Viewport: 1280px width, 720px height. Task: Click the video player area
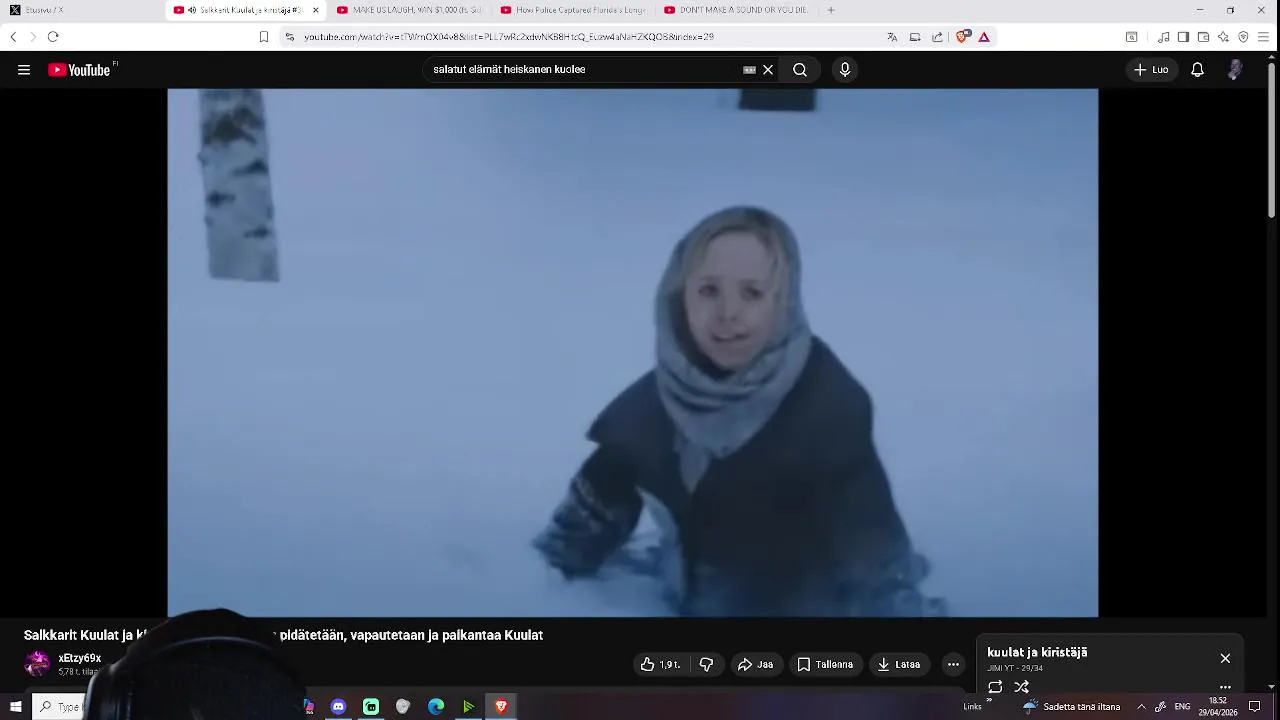[x=632, y=352]
